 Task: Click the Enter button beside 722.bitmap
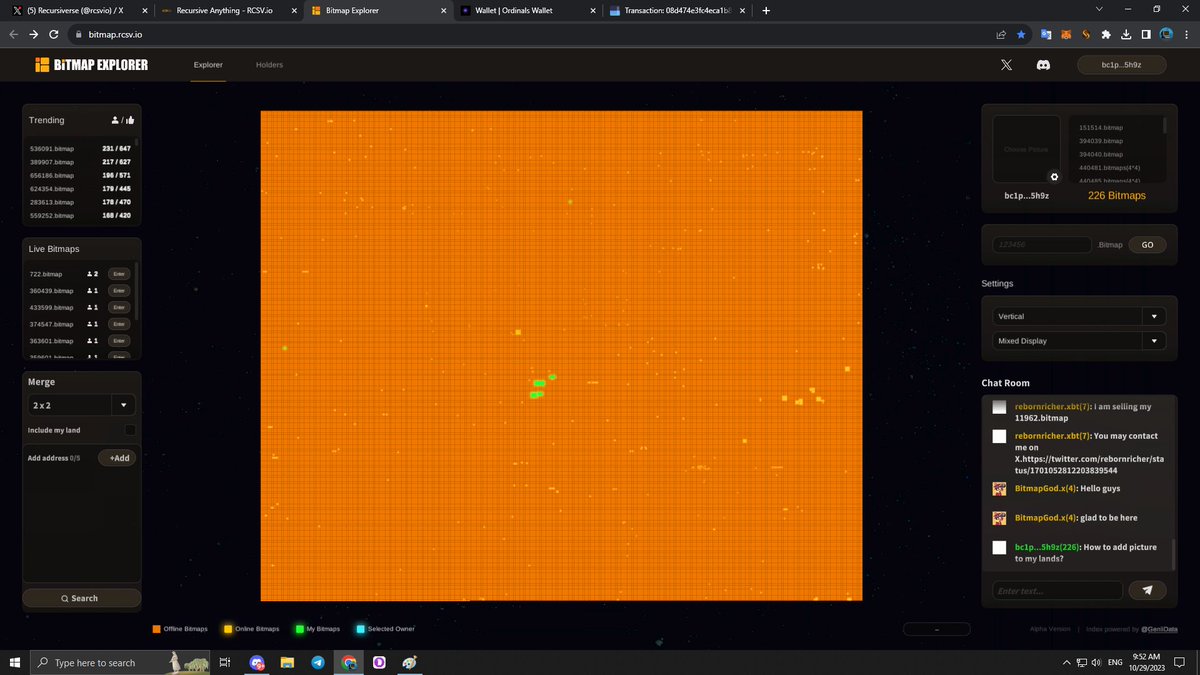tap(118, 273)
